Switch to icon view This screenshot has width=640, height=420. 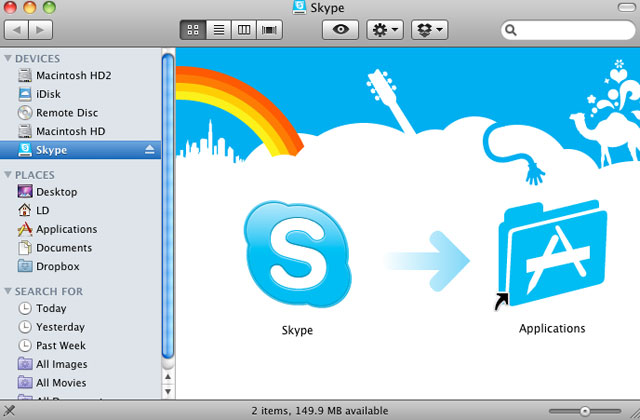[x=193, y=30]
